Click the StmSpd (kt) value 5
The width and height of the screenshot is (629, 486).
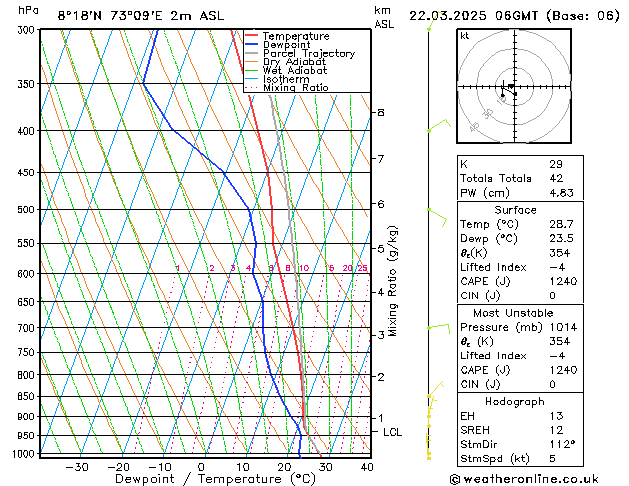pyautogui.click(x=552, y=459)
